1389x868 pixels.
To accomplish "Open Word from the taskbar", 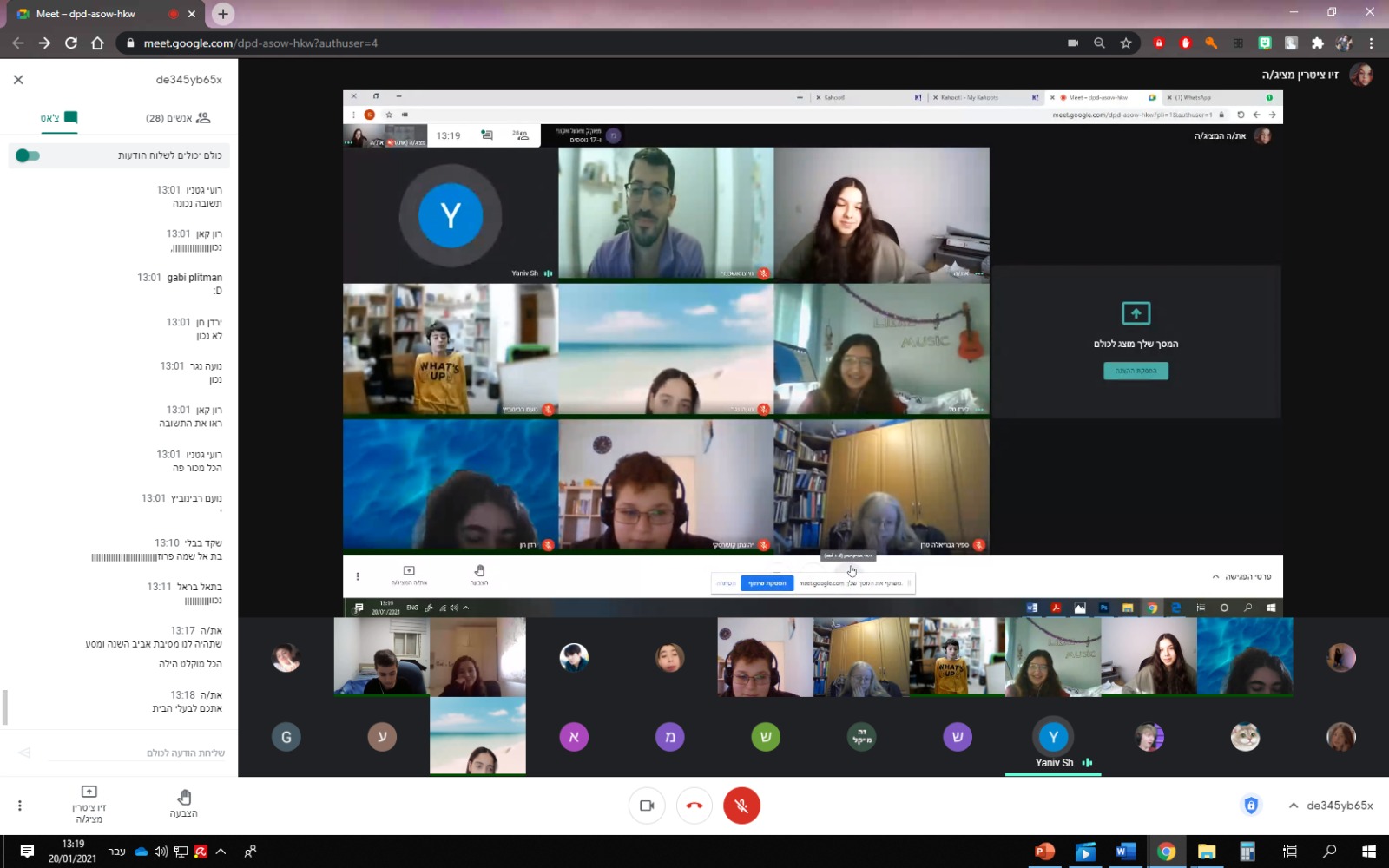I will click(1125, 852).
